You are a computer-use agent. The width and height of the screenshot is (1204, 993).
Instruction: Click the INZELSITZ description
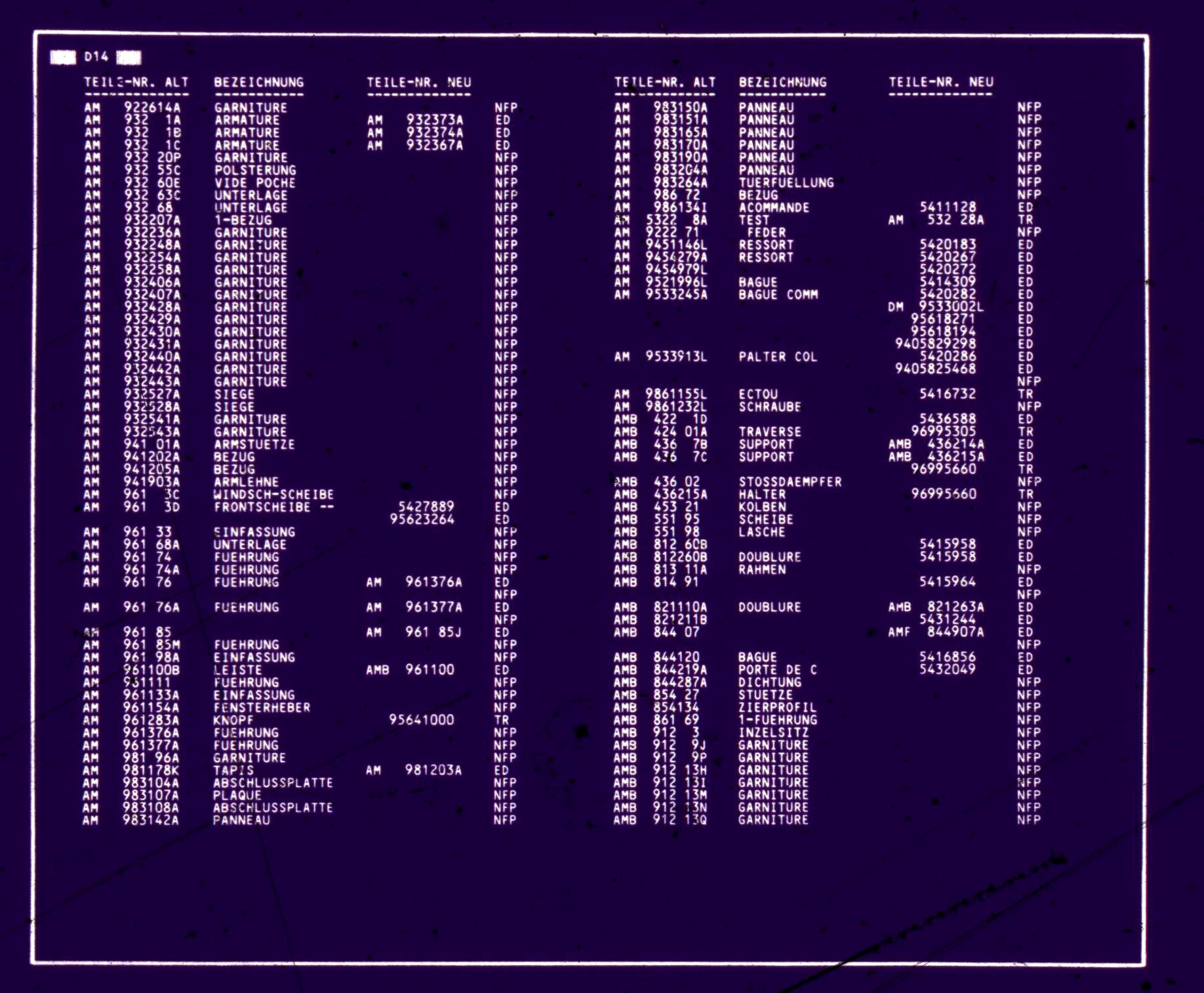[x=774, y=732]
